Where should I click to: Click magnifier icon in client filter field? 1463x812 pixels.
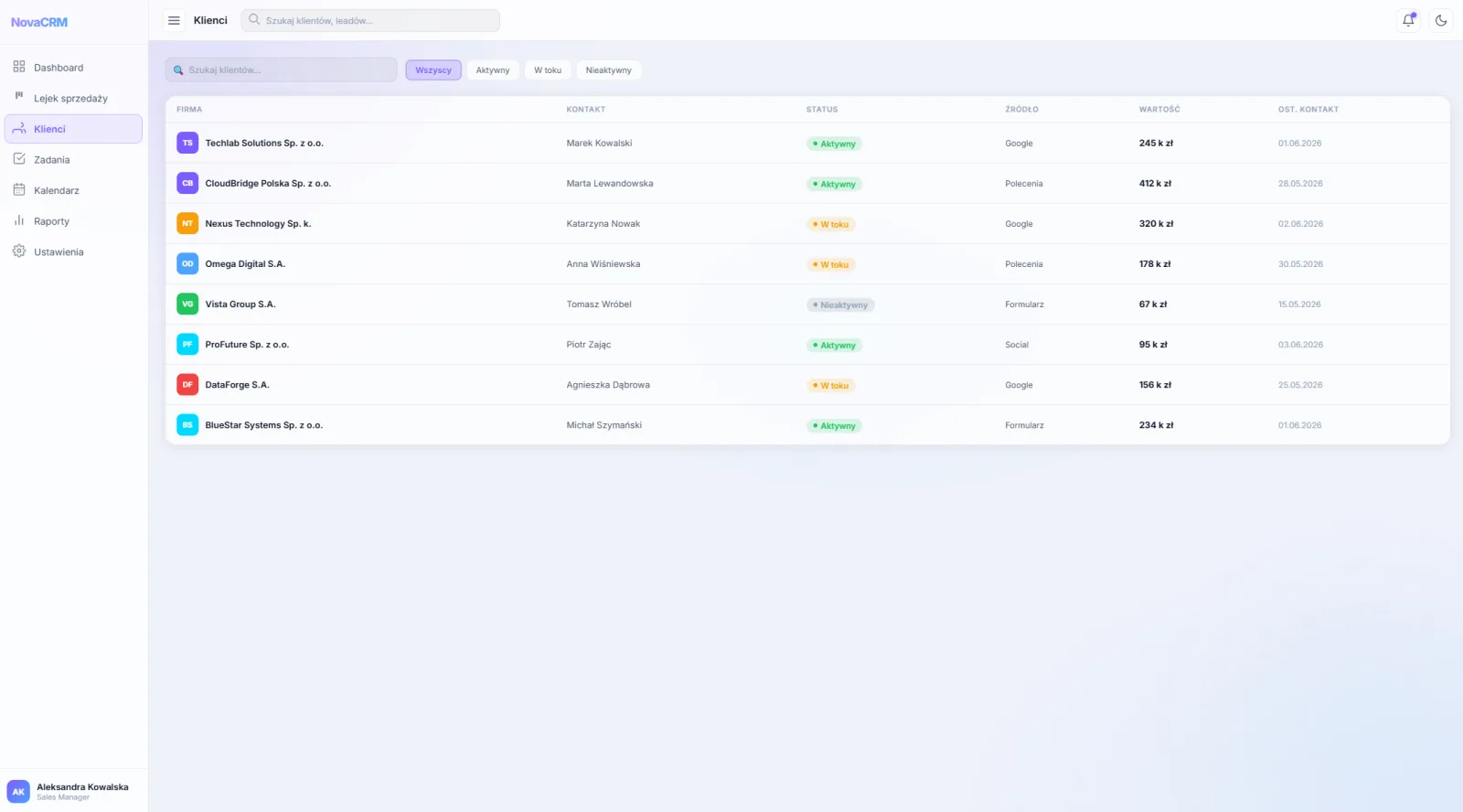point(178,70)
